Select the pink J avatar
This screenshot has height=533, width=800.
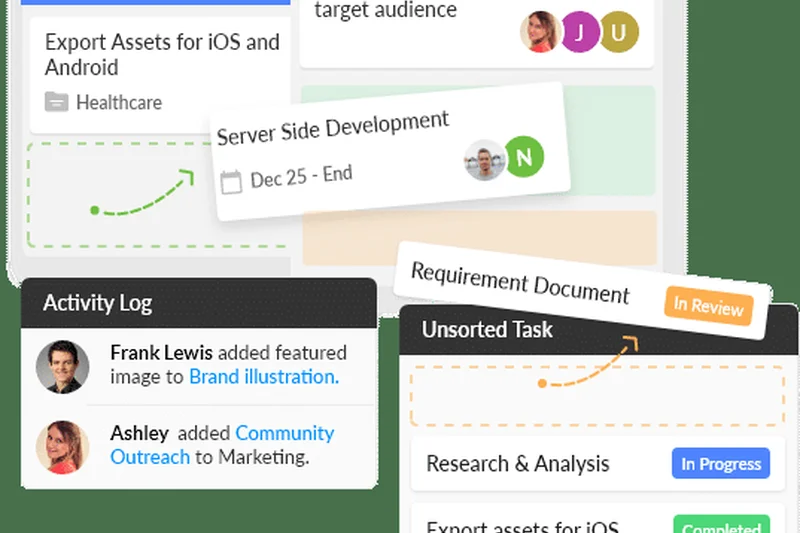pyautogui.click(x=579, y=33)
